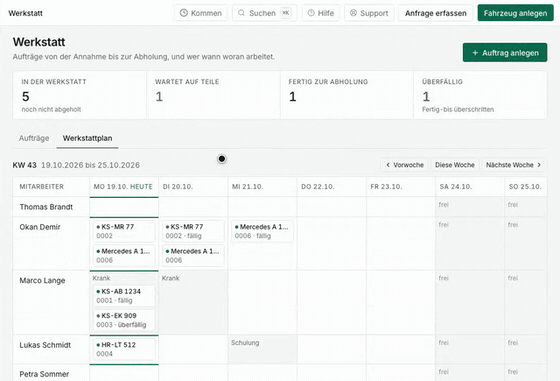Click the Support lifebuoy icon

pos(353,13)
